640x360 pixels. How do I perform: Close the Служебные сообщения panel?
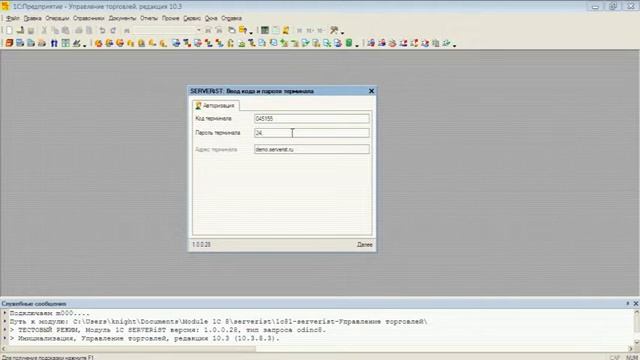[x=636, y=304]
